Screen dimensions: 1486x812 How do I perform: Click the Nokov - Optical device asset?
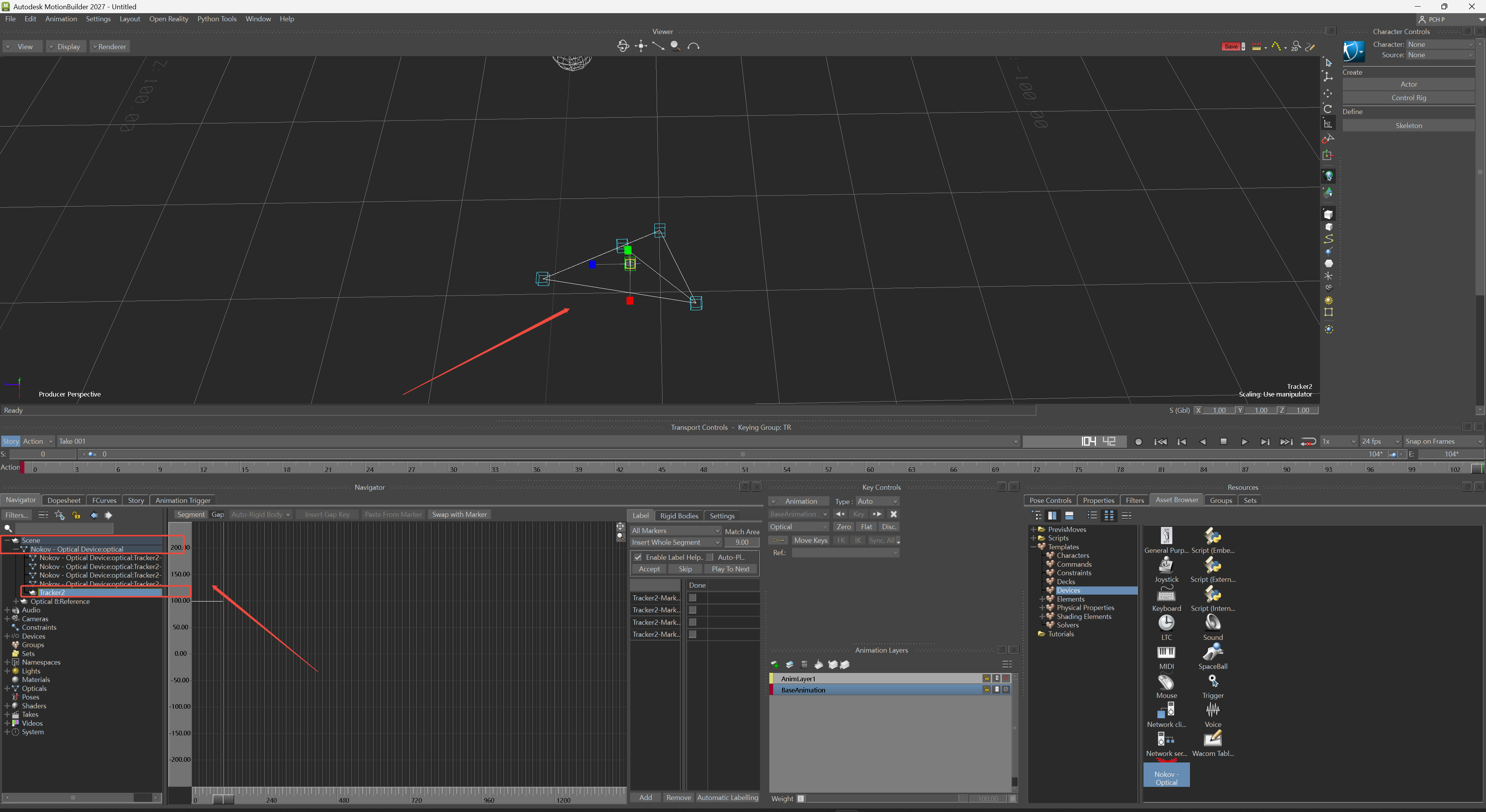pos(1166,774)
